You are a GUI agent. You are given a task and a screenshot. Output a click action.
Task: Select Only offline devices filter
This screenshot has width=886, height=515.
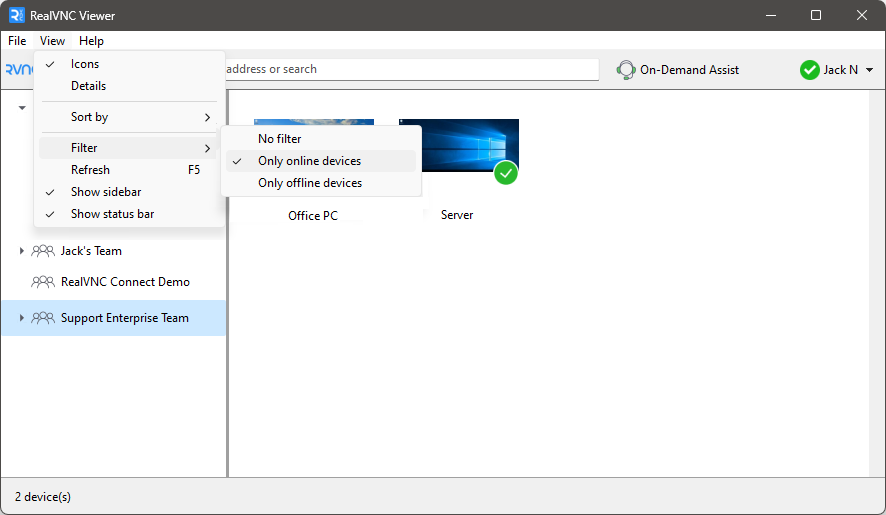321,183
